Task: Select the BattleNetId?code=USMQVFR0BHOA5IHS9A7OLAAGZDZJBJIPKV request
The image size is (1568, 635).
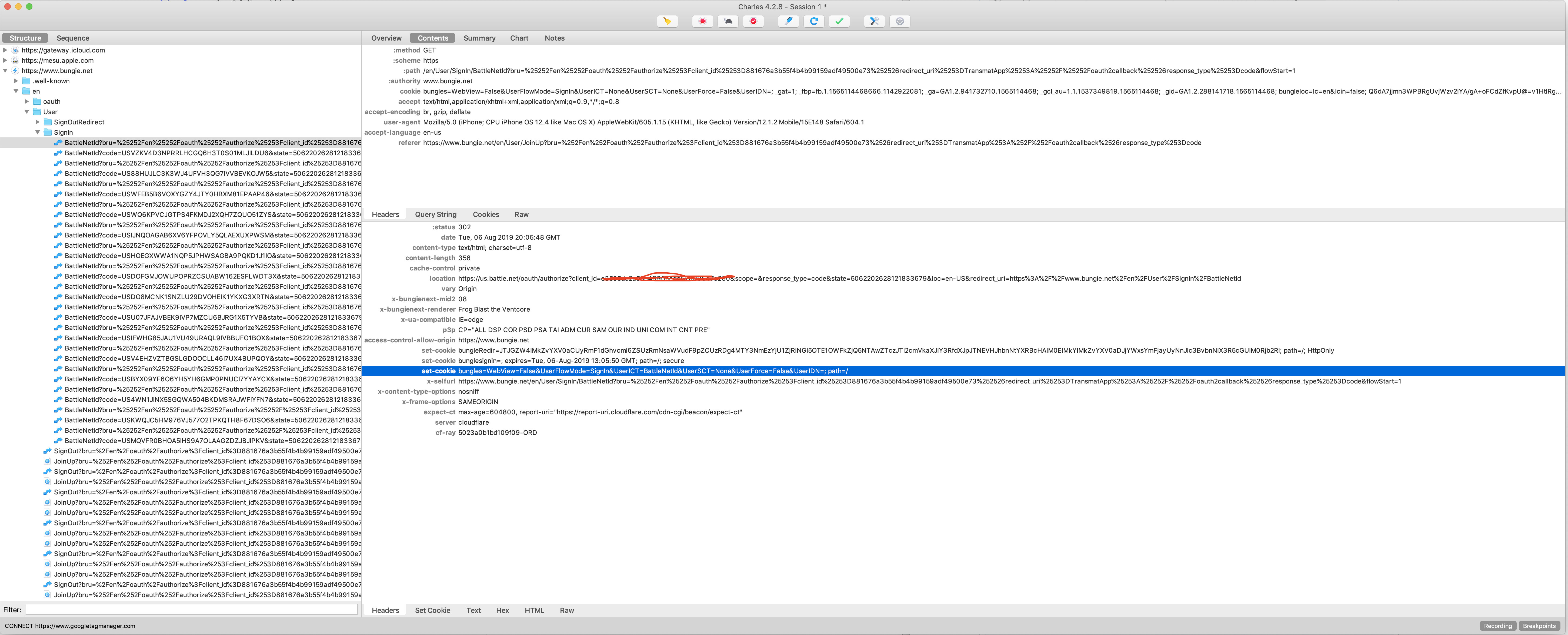Action: pyautogui.click(x=181, y=441)
